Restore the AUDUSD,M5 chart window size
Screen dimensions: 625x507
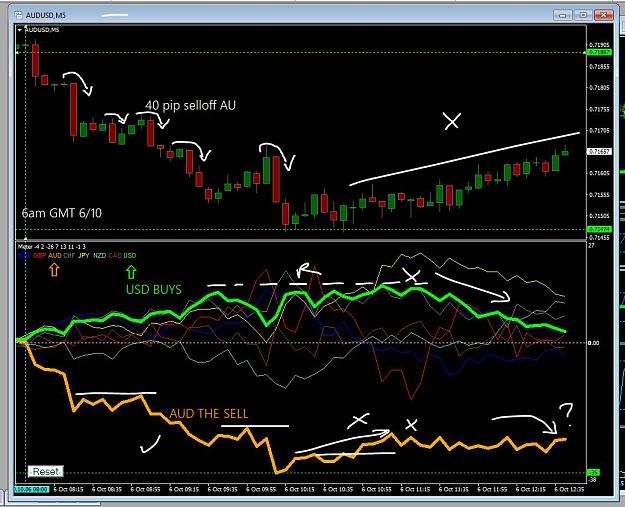[583, 15]
